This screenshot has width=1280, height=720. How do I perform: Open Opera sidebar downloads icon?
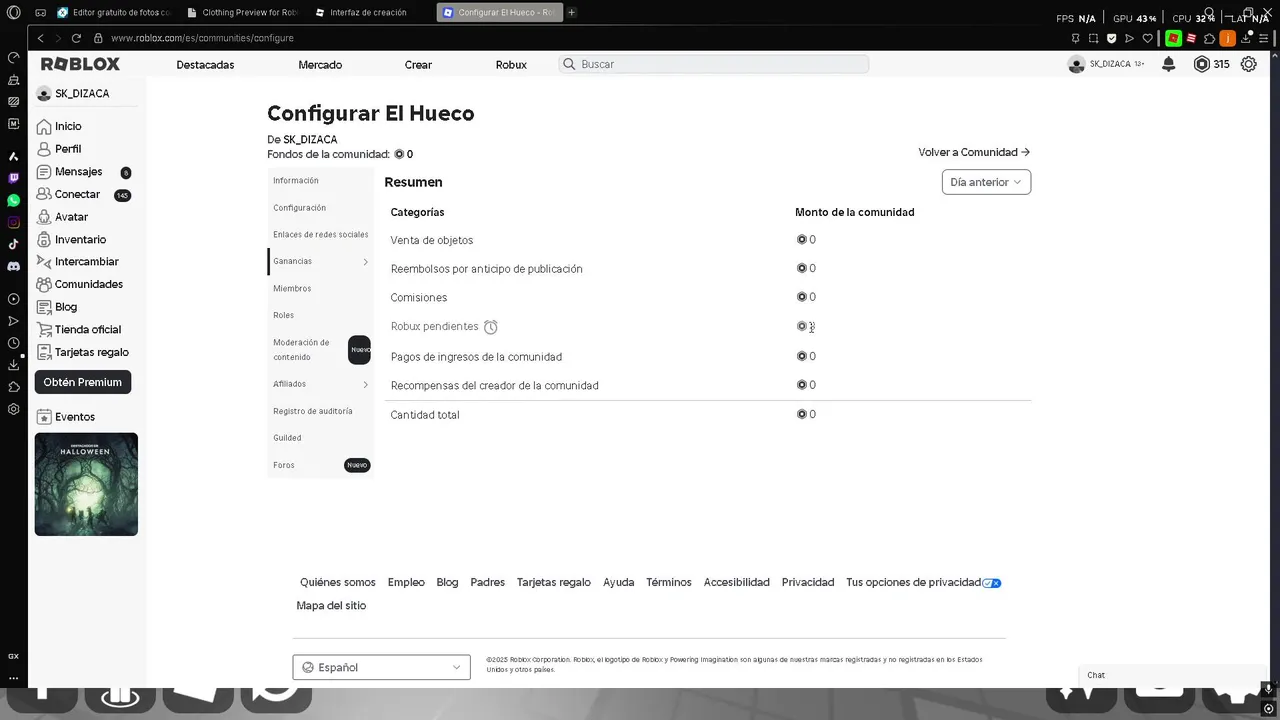point(13,365)
